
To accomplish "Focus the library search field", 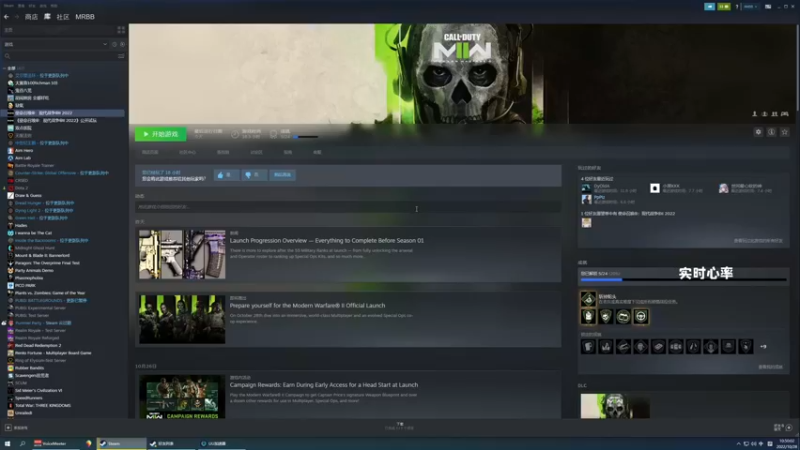I will tap(60, 56).
